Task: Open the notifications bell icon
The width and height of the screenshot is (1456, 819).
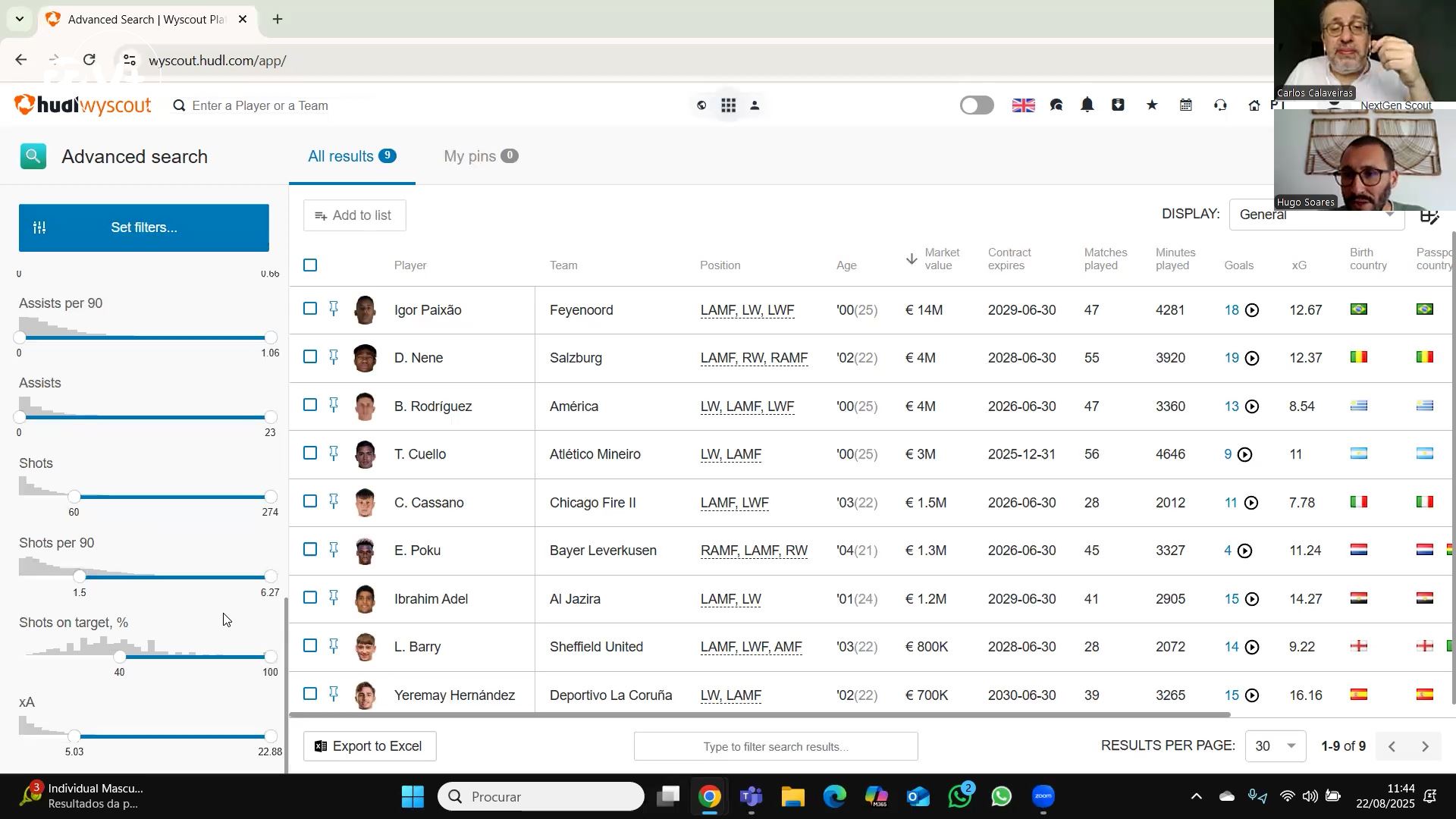Action: [x=1087, y=105]
